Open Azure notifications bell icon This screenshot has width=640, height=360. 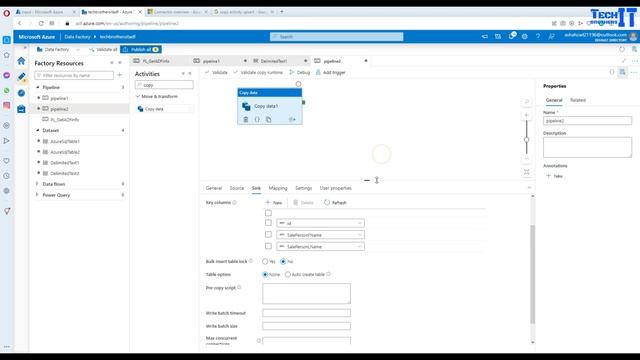point(512,36)
